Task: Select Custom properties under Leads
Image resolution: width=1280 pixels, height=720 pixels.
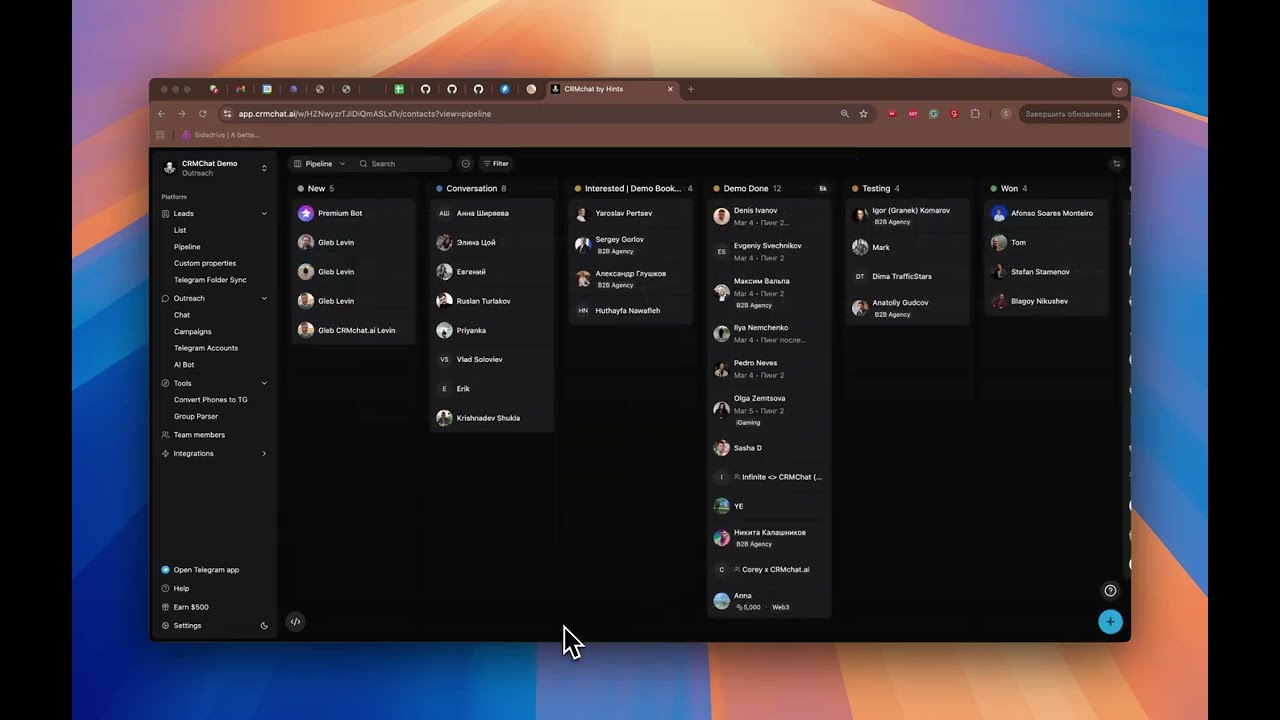Action: [x=205, y=263]
